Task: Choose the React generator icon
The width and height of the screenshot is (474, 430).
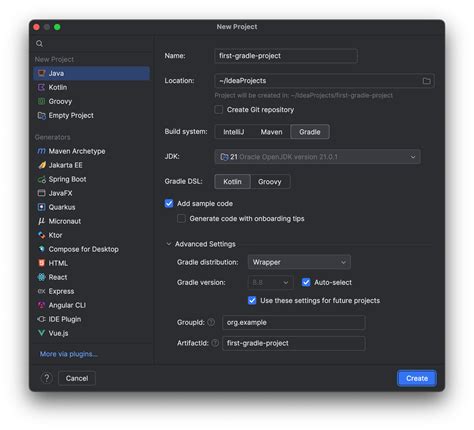Action: pos(41,277)
